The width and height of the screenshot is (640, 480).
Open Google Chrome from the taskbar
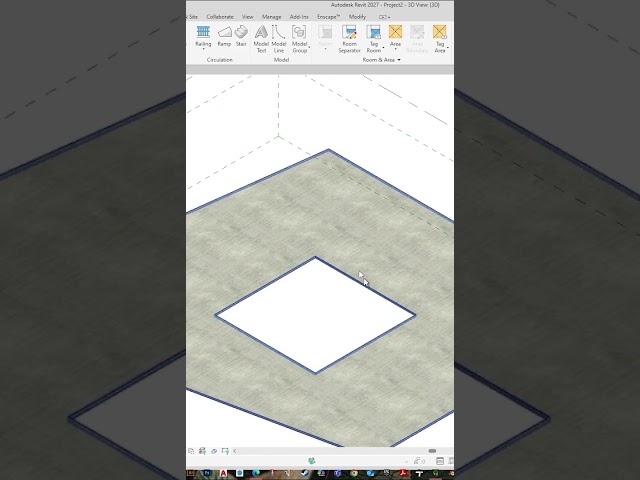[x=354, y=473]
